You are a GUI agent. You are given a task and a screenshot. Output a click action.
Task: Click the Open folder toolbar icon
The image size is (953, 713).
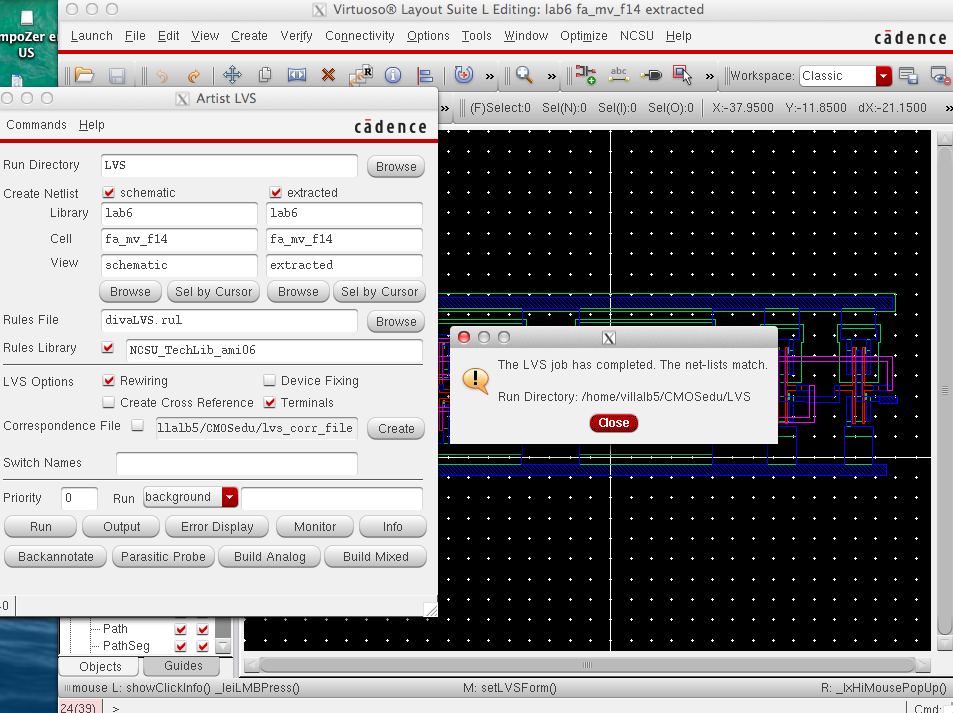pos(85,76)
